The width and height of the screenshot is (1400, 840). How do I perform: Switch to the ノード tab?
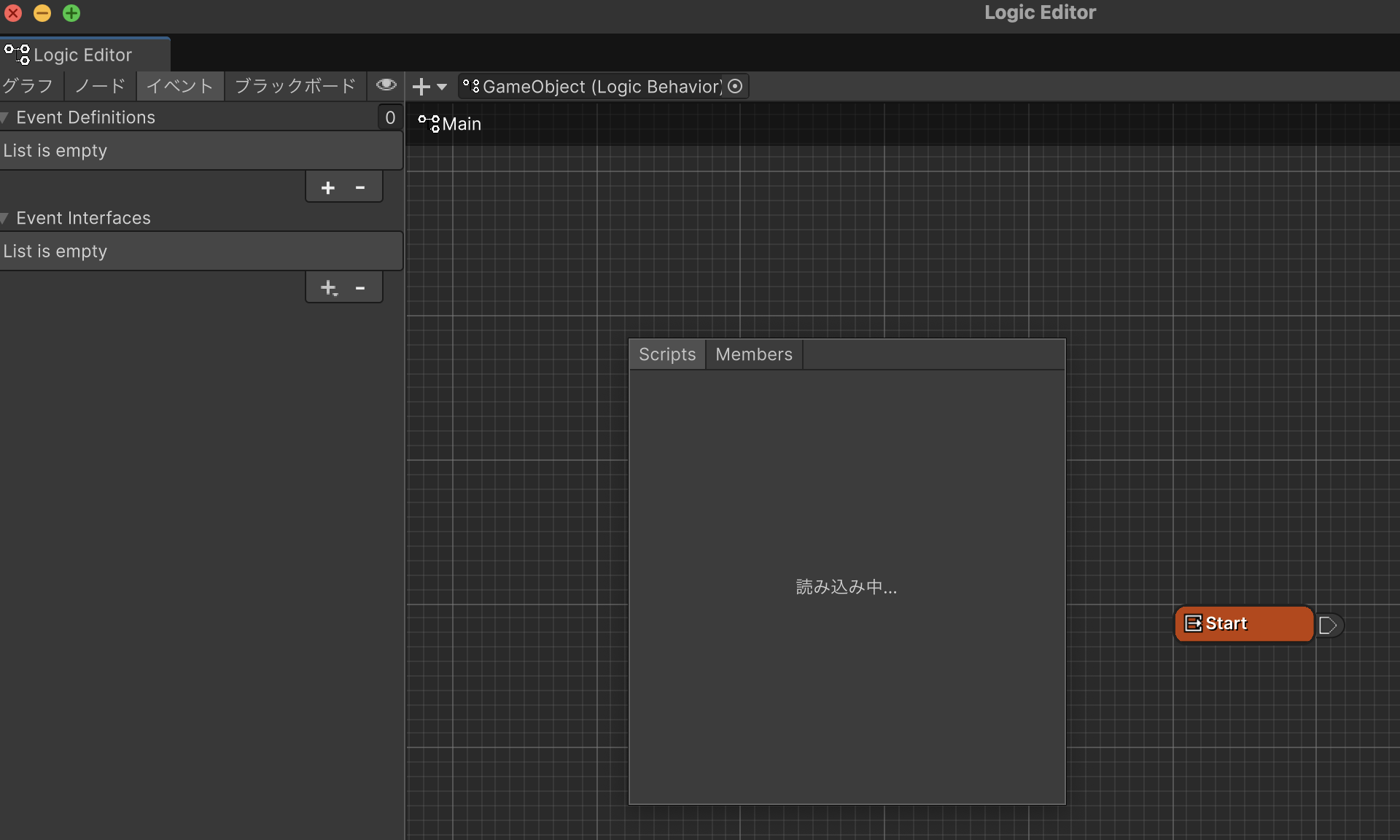[x=101, y=87]
